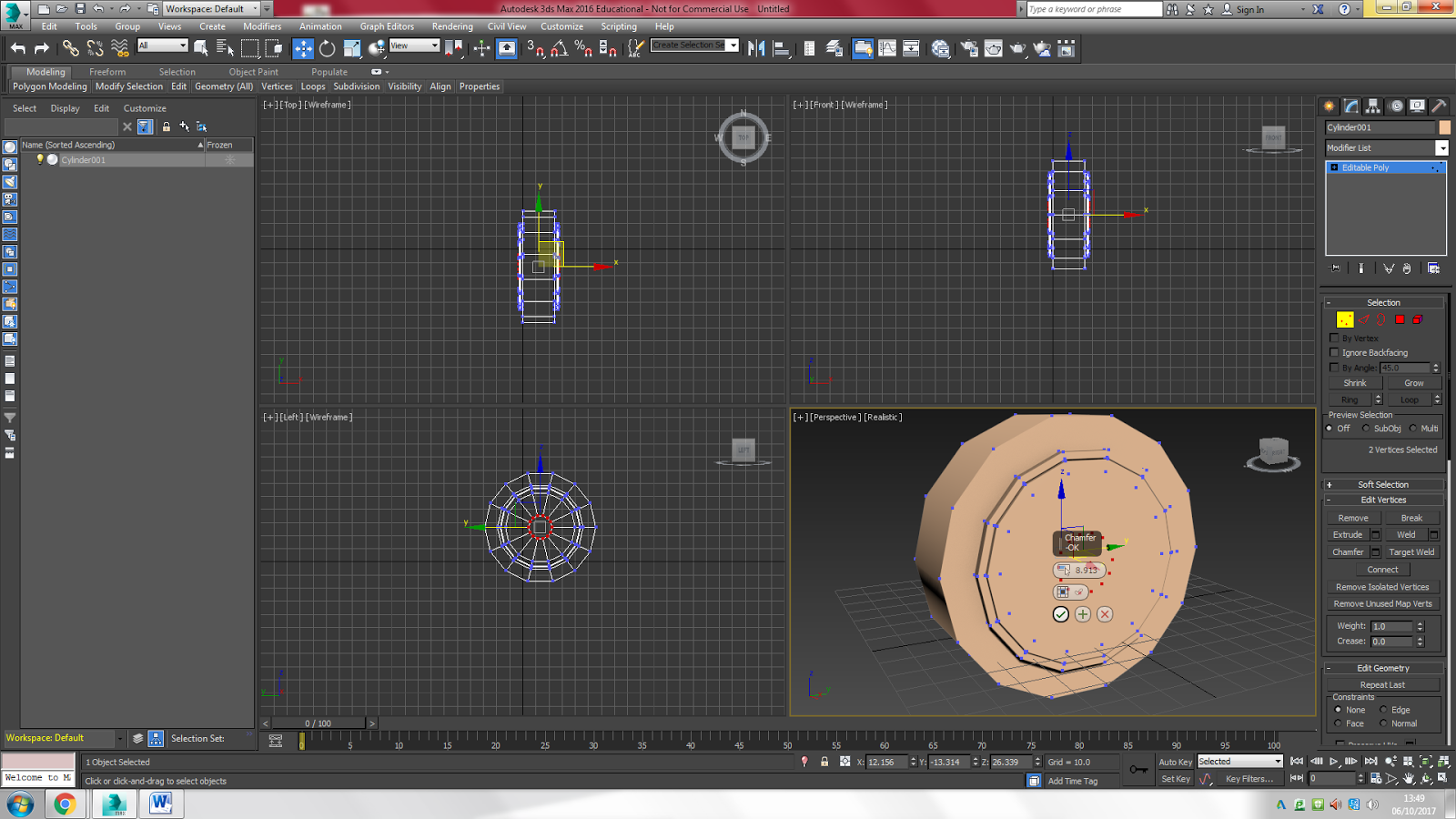Collapse the Edit Vertices rollout

1383,500
